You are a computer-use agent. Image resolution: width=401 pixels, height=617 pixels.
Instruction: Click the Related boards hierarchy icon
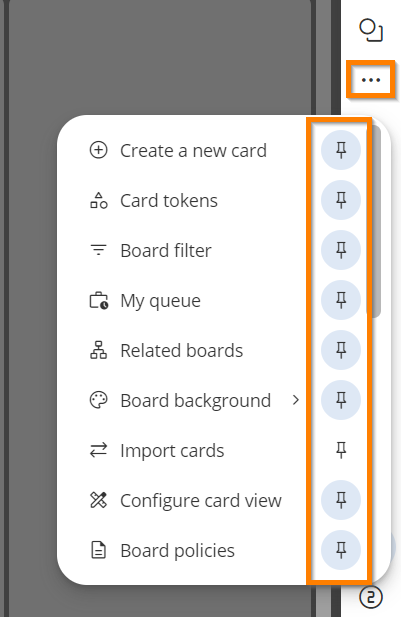click(98, 350)
